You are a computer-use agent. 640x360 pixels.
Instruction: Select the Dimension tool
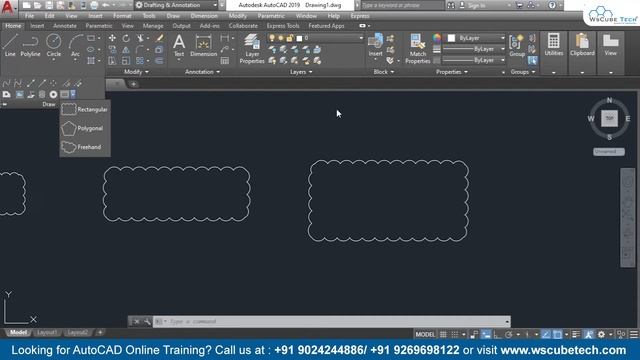[203, 45]
